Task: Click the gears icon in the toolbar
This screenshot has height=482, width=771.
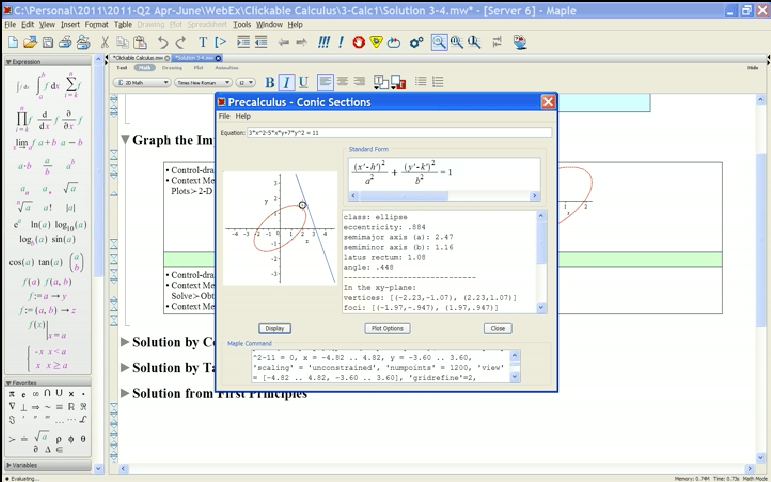Action: 416,43
